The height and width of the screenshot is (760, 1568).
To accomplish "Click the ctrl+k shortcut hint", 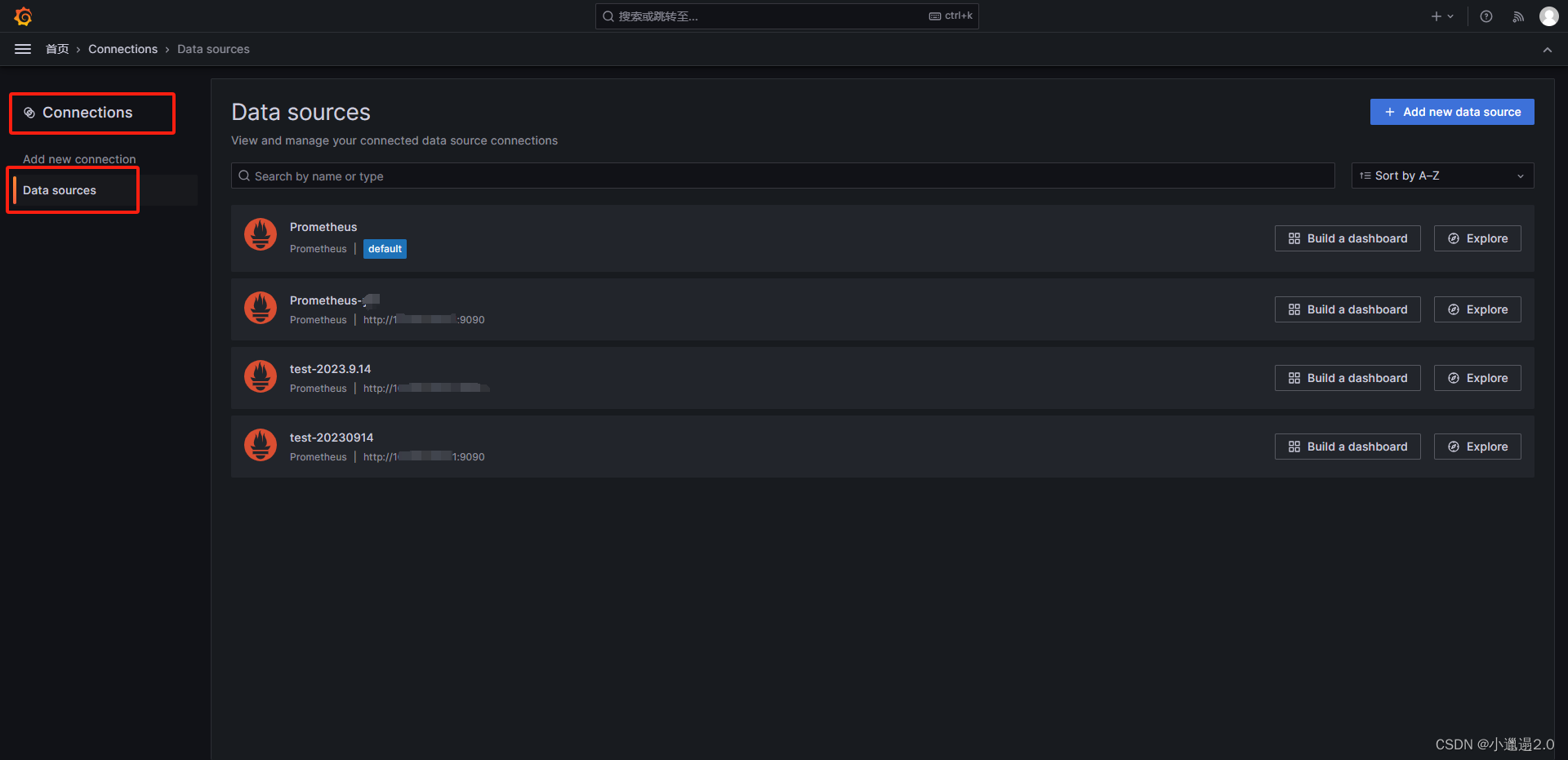I will 951,16.
